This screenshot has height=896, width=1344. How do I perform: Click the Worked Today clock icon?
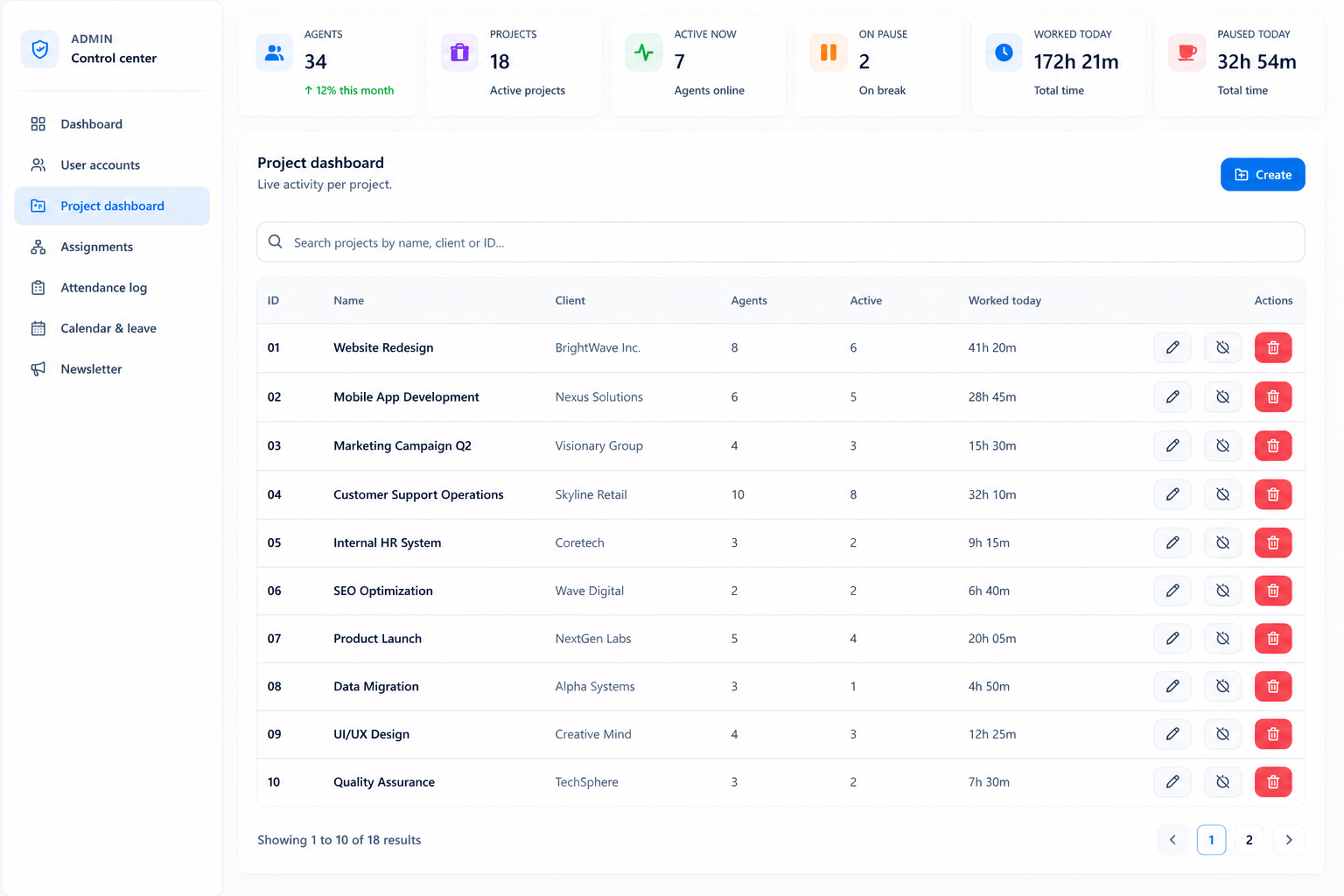pyautogui.click(x=1004, y=52)
